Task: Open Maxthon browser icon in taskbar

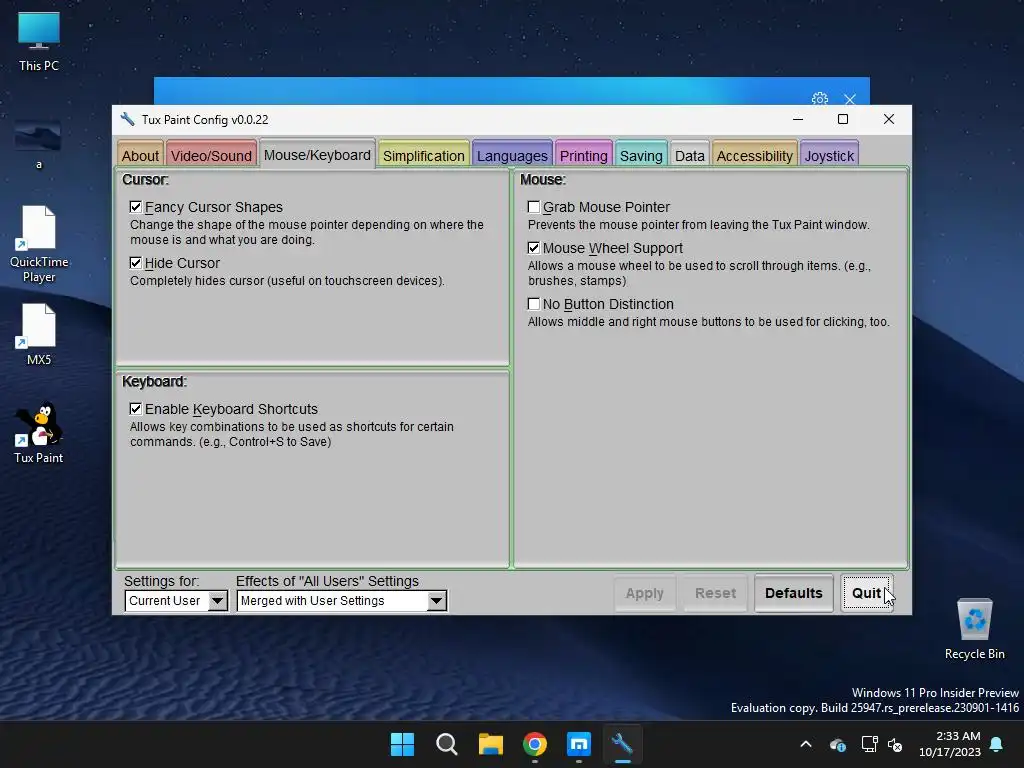Action: tap(579, 744)
